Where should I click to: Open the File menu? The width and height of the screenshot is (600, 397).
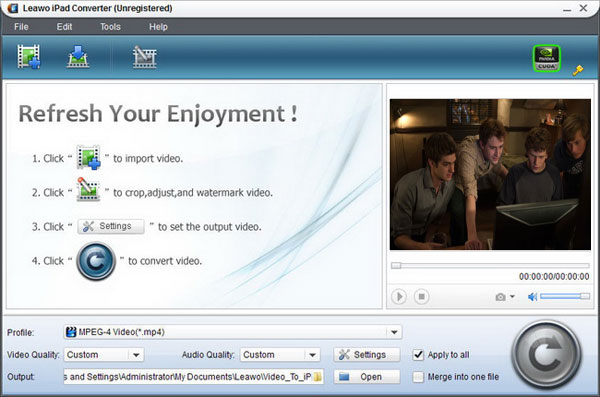click(21, 27)
